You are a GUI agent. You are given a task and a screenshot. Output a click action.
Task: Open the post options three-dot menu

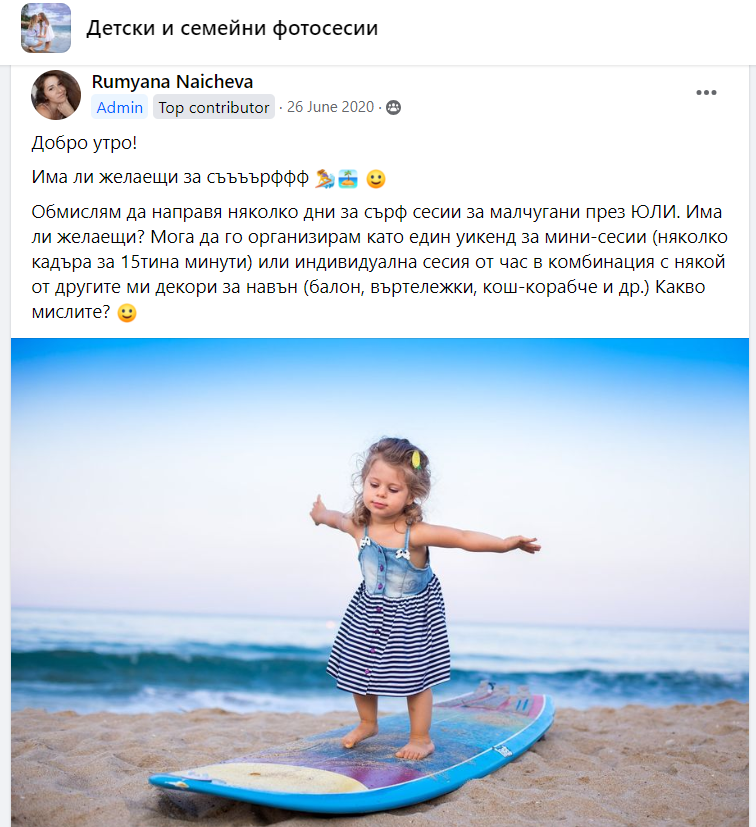[x=706, y=93]
